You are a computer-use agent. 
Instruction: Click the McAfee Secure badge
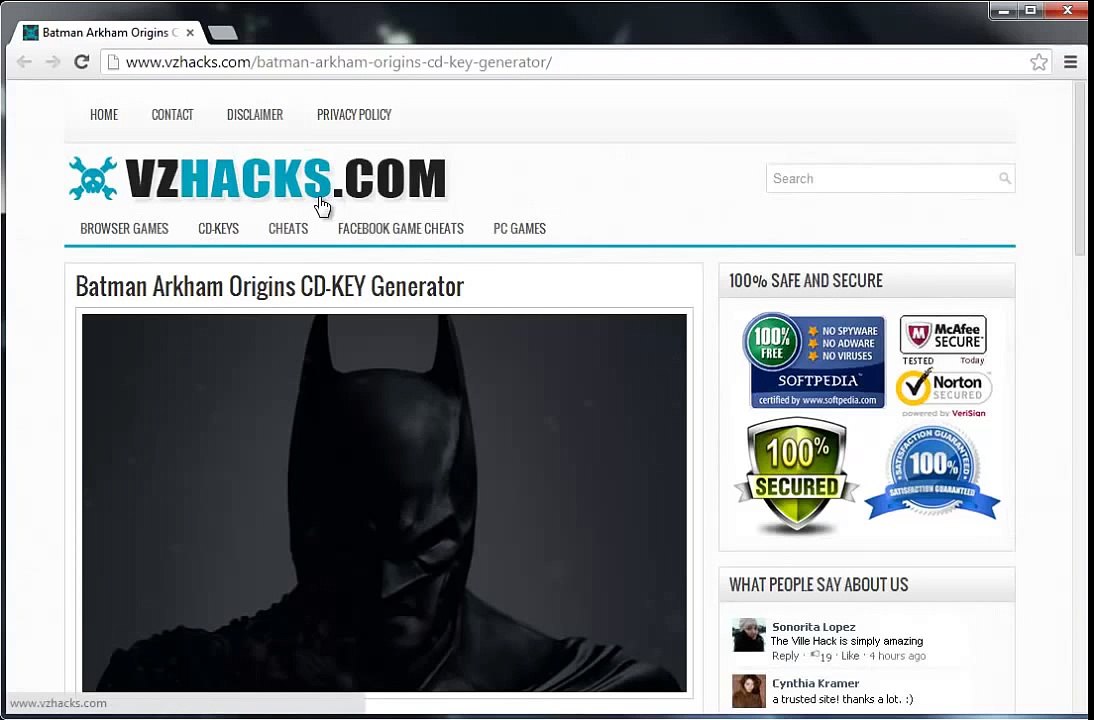[943, 340]
